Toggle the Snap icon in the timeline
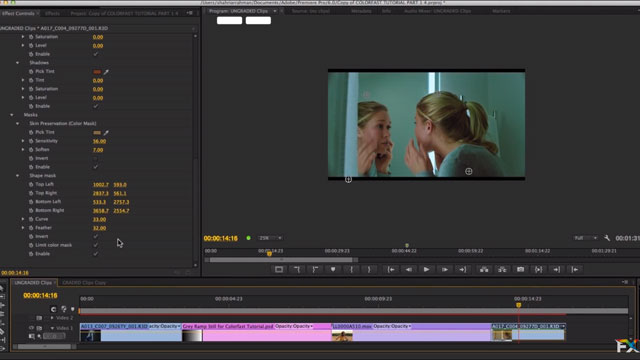The image size is (640, 360). [53, 309]
